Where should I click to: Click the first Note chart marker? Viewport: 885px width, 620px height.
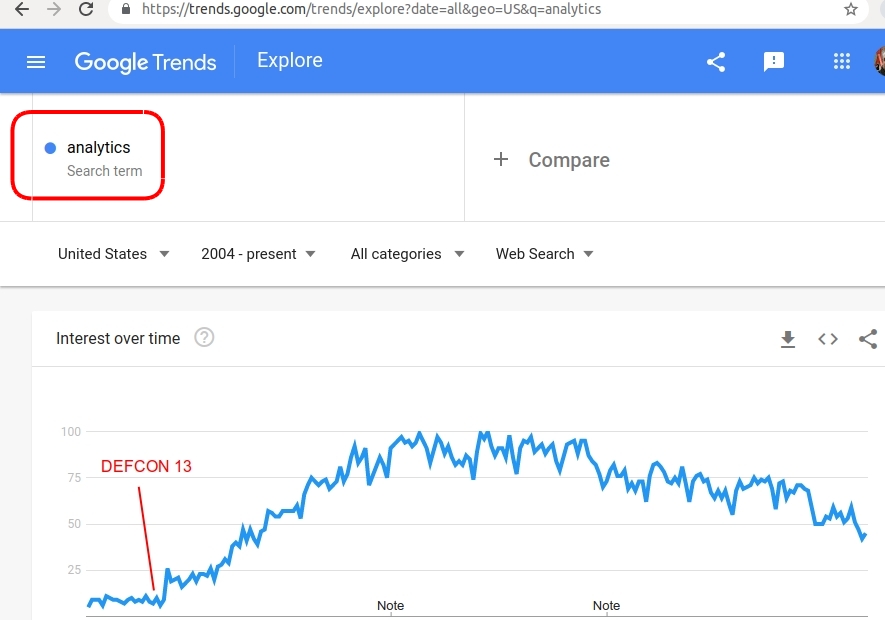click(391, 605)
